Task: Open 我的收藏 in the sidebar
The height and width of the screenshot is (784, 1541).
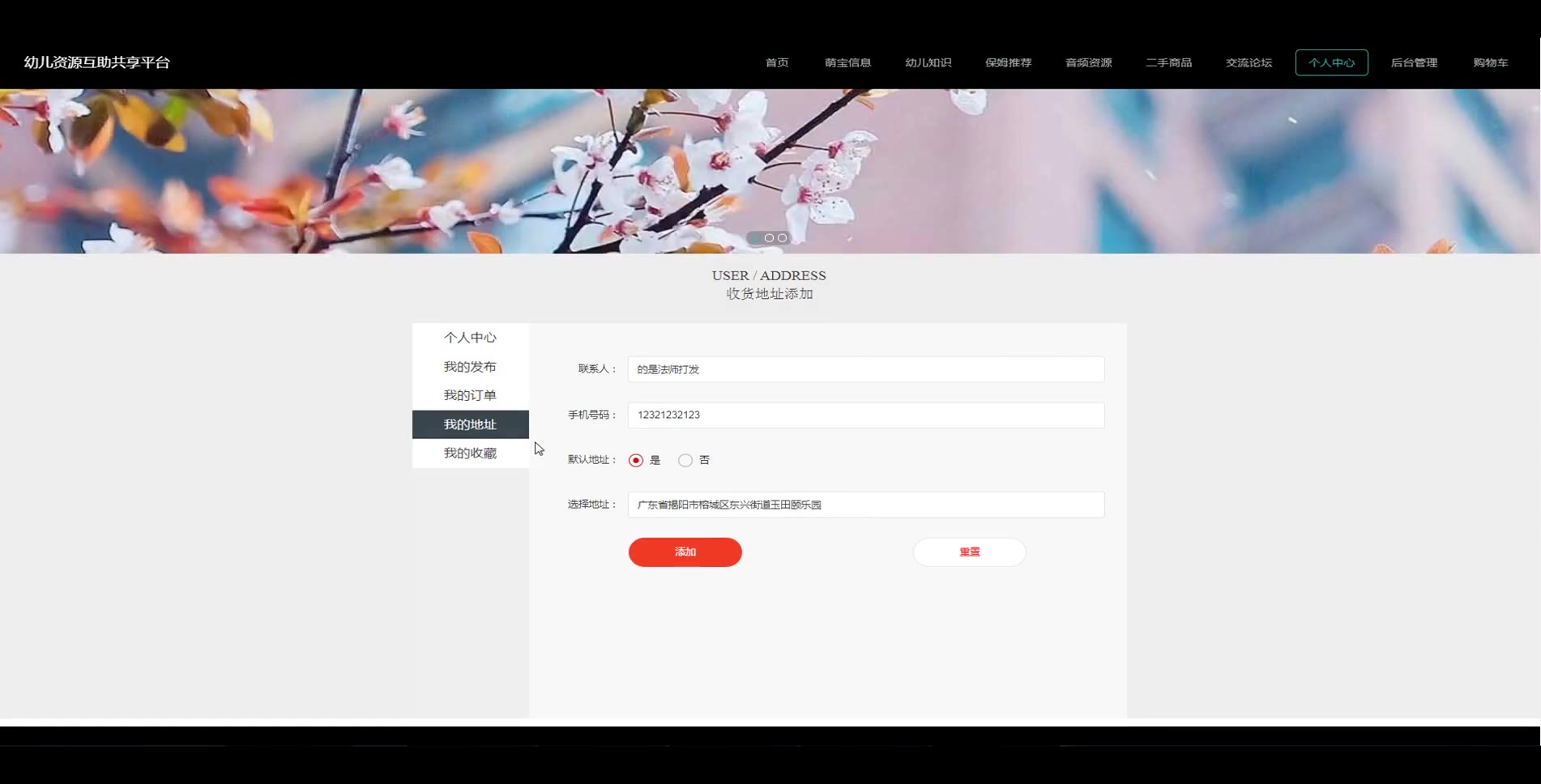Action: pyautogui.click(x=470, y=454)
